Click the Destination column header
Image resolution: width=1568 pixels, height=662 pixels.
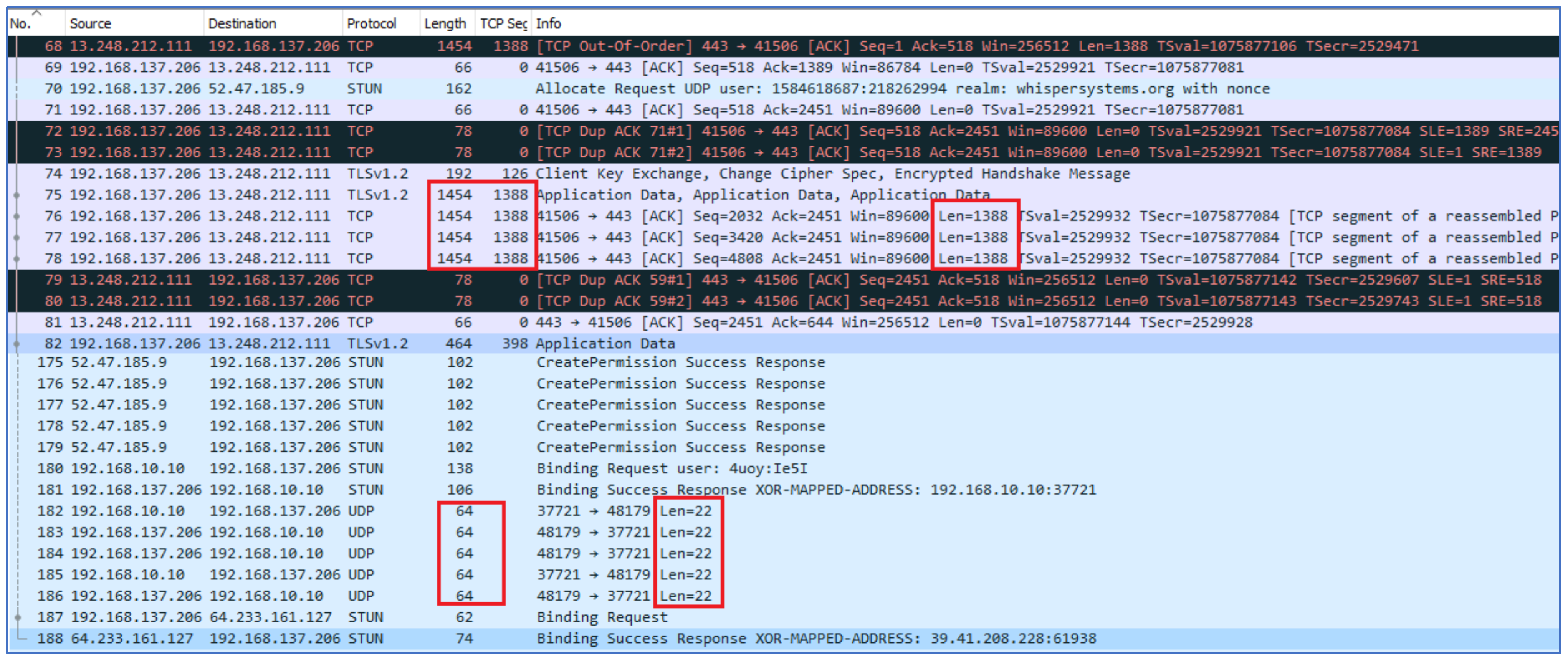(x=241, y=24)
